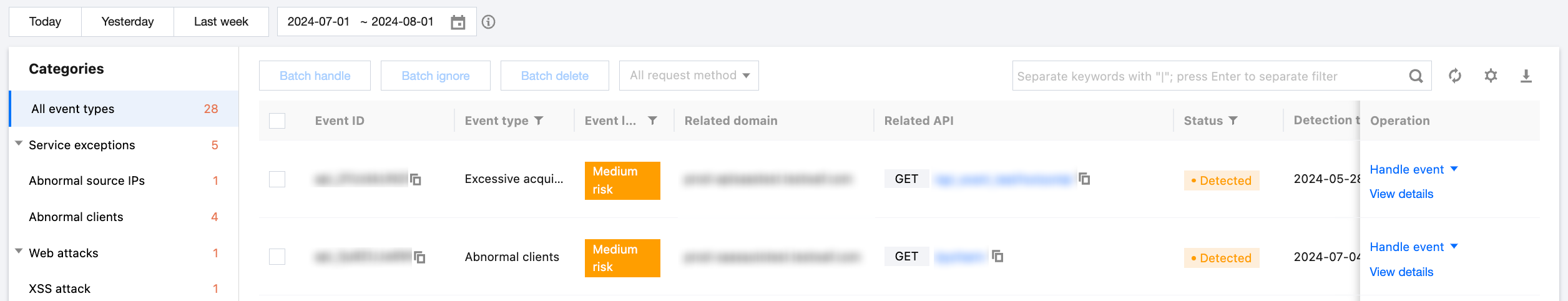Download the event list

tap(1526, 76)
